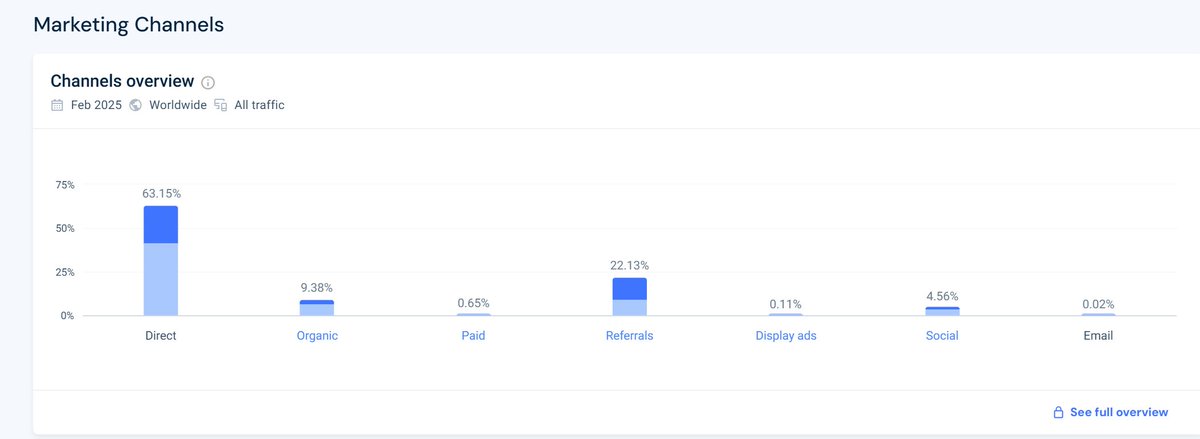The image size is (1200, 439).
Task: Click the devices icon beside All traffic
Action: 220,105
